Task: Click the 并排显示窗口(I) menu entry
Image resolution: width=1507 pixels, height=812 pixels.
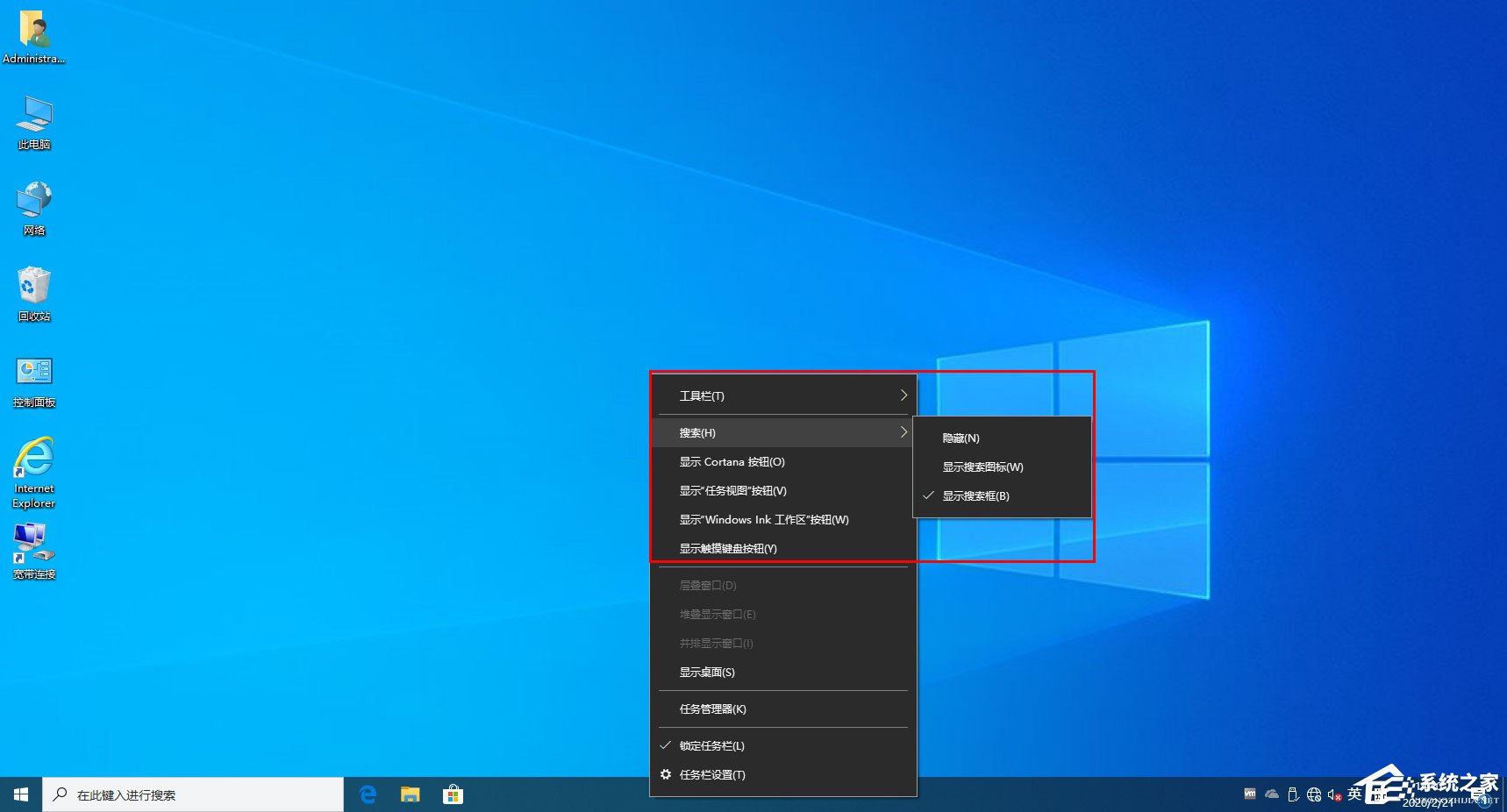Action: (x=783, y=643)
